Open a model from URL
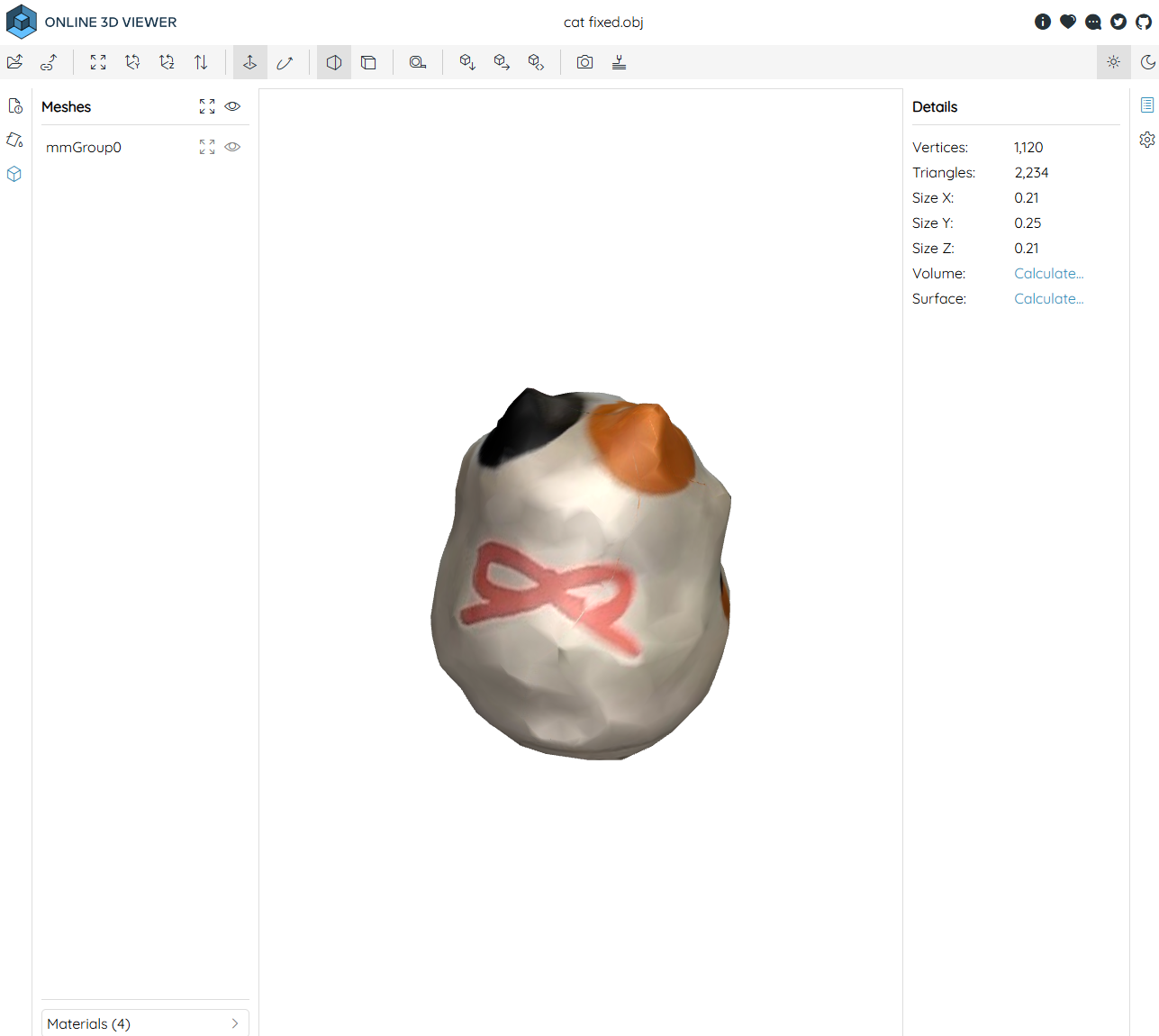The image size is (1159, 1036). [50, 62]
